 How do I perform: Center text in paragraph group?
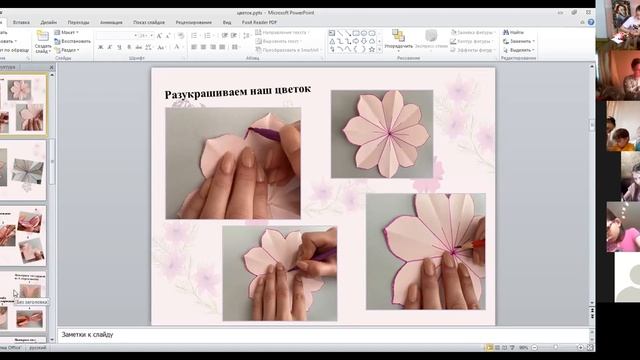(203, 47)
